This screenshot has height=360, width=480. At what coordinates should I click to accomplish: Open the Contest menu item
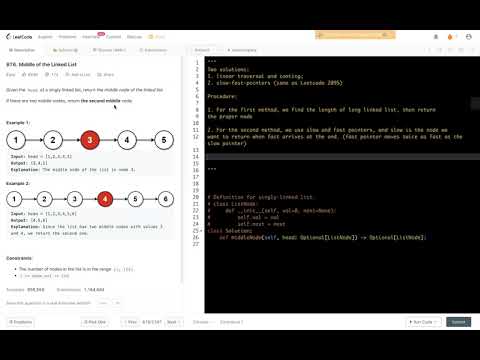pos(113,37)
